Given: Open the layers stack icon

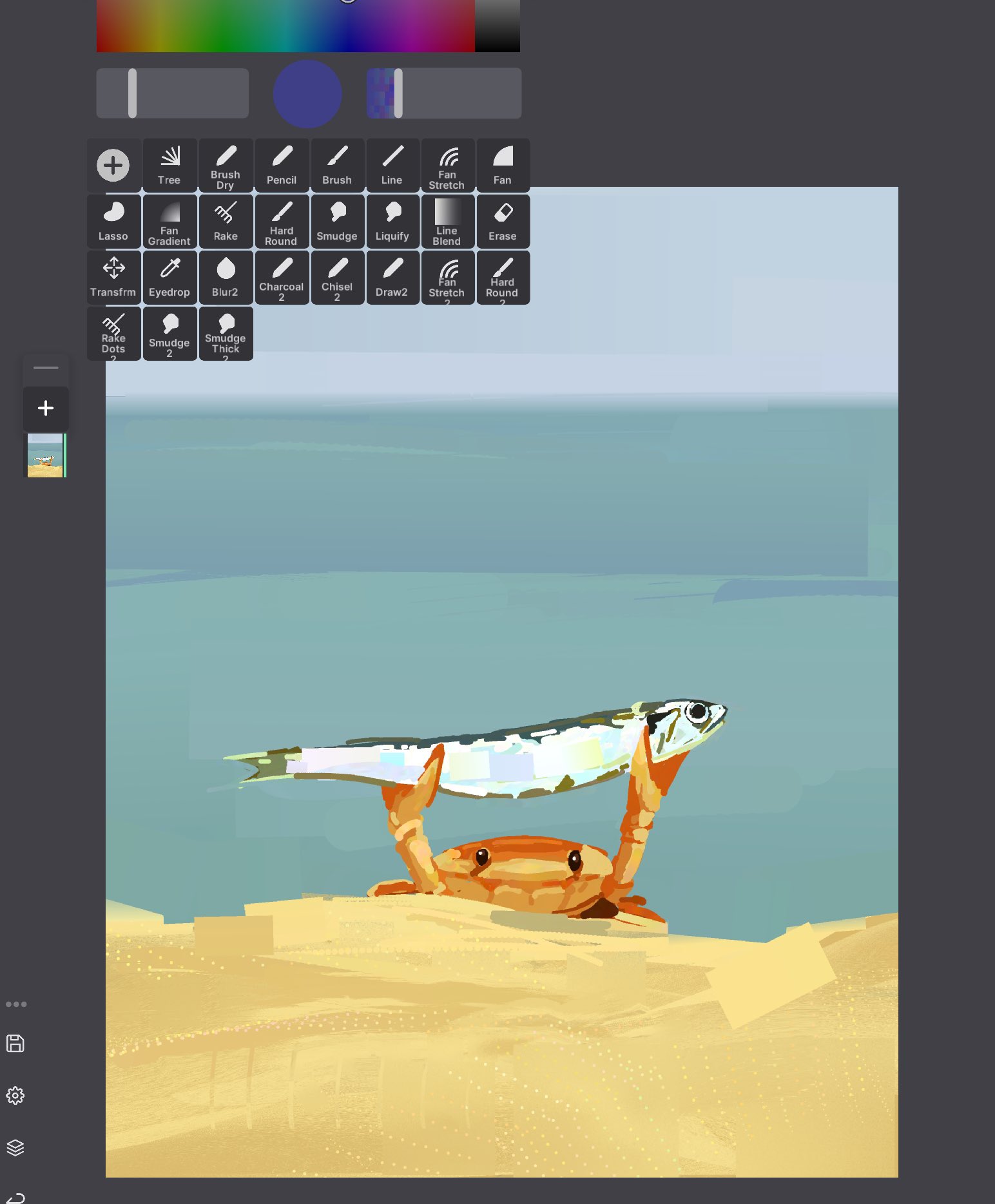Looking at the screenshot, I should click(15, 1148).
